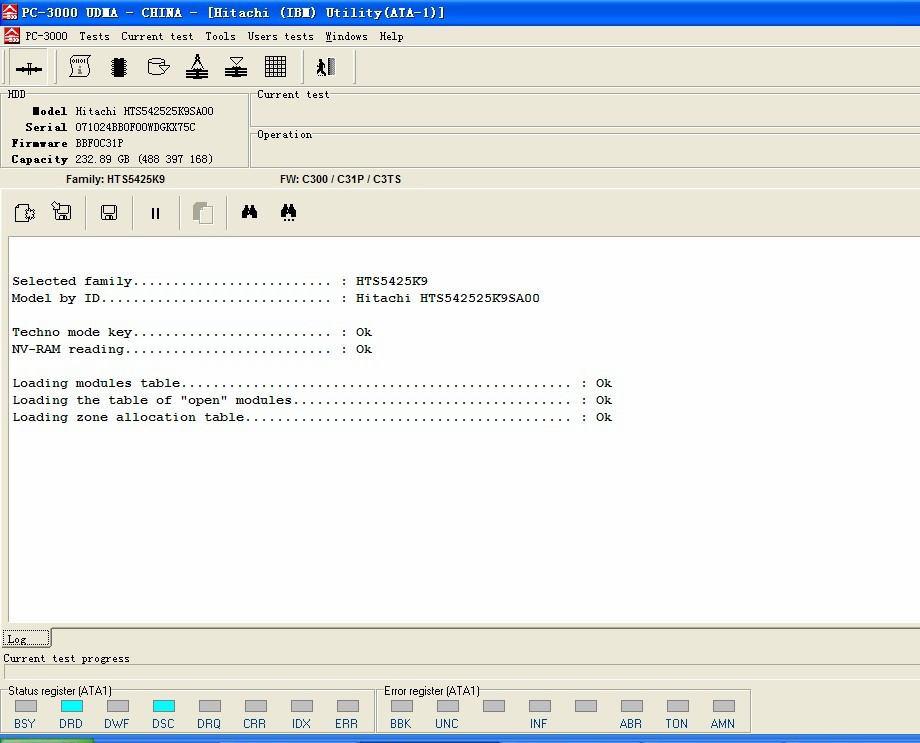Click the FW: C300 / C31P / C3TS label
Viewport: 920px width, 743px height.
(340, 179)
